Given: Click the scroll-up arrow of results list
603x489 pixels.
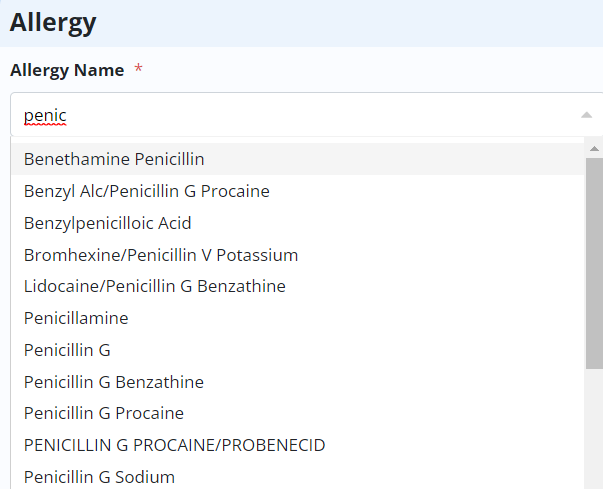Looking at the screenshot, I should (594, 149).
